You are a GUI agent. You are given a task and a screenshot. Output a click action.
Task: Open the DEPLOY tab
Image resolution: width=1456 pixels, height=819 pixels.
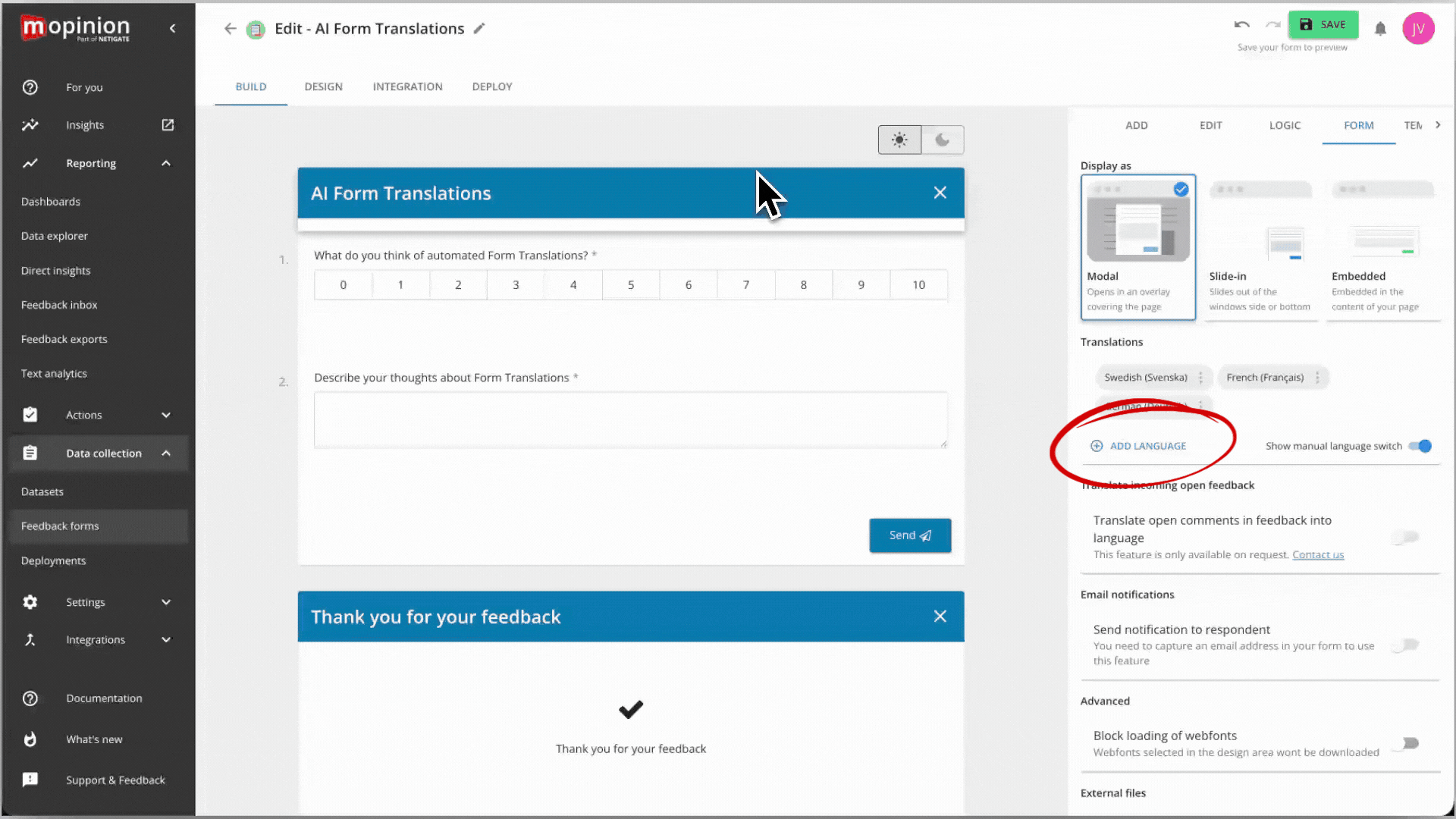tap(492, 86)
